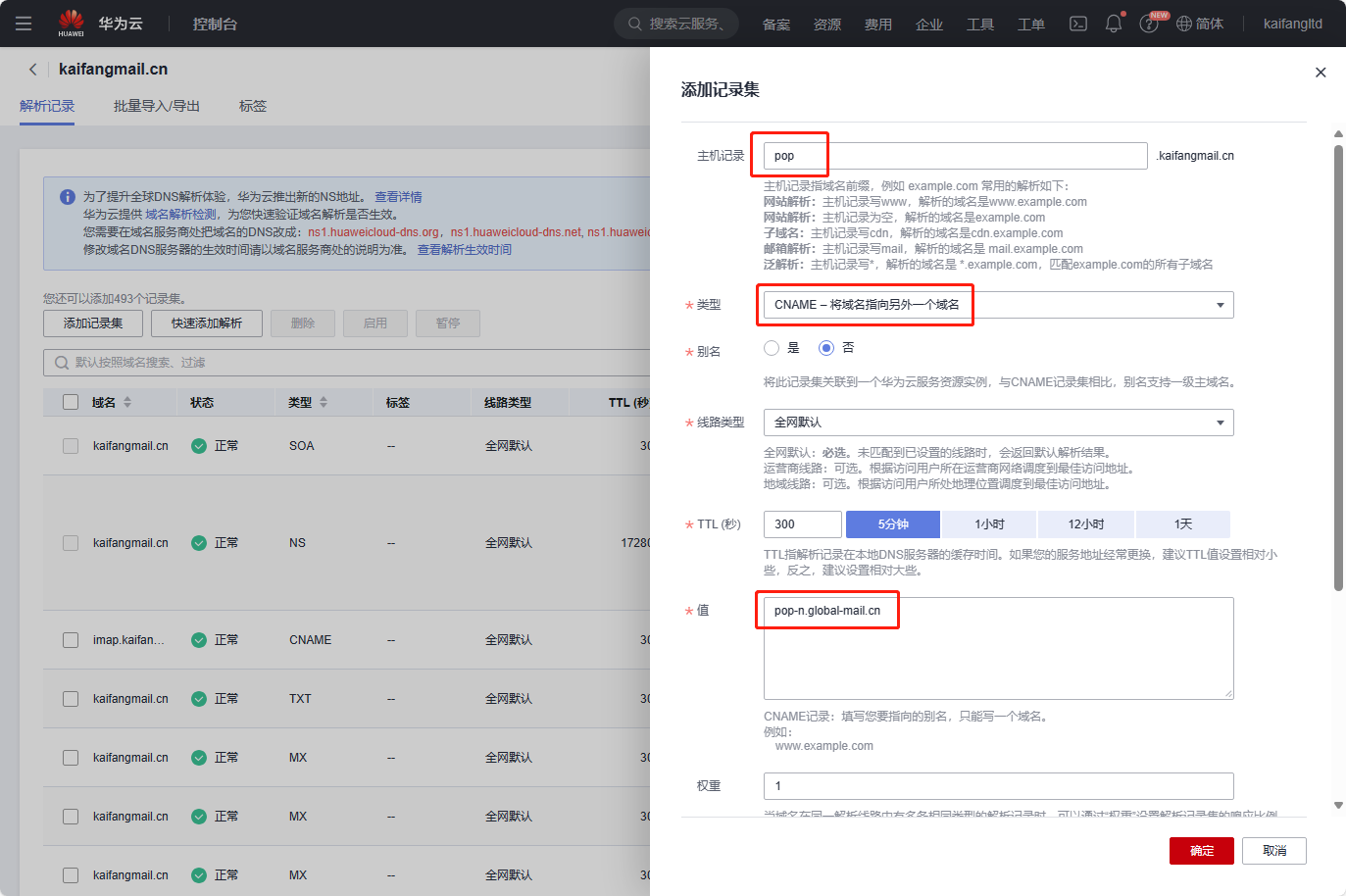Click the green status icon in SOA row
Viewport: 1346px width, 896px height.
click(x=199, y=446)
